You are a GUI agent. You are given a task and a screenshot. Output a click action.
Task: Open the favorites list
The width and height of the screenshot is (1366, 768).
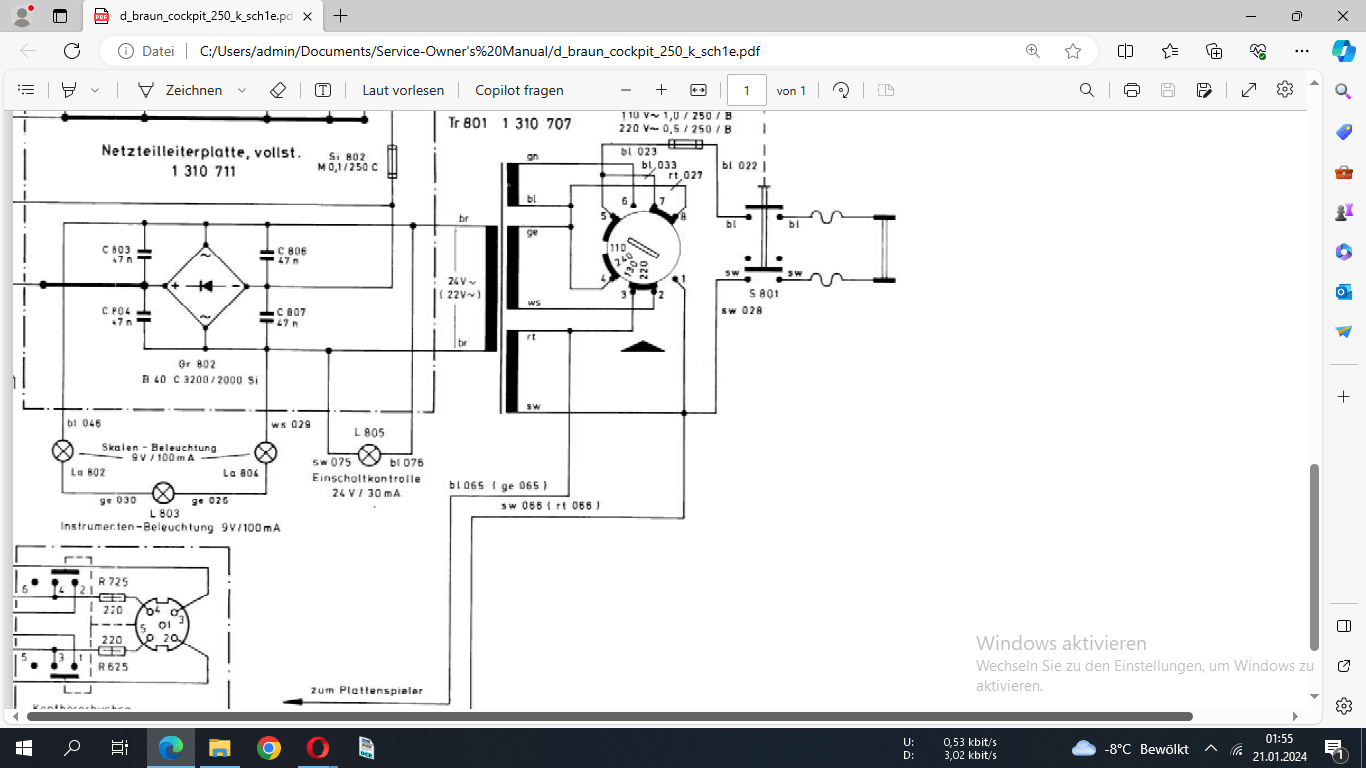[x=1170, y=51]
